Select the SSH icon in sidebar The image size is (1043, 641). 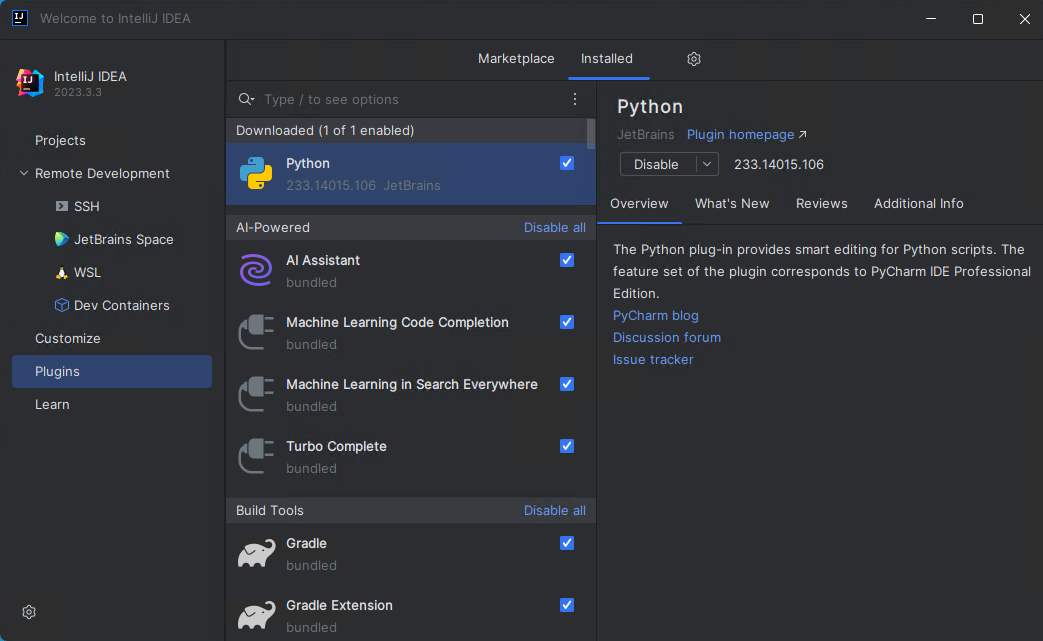[x=62, y=206]
